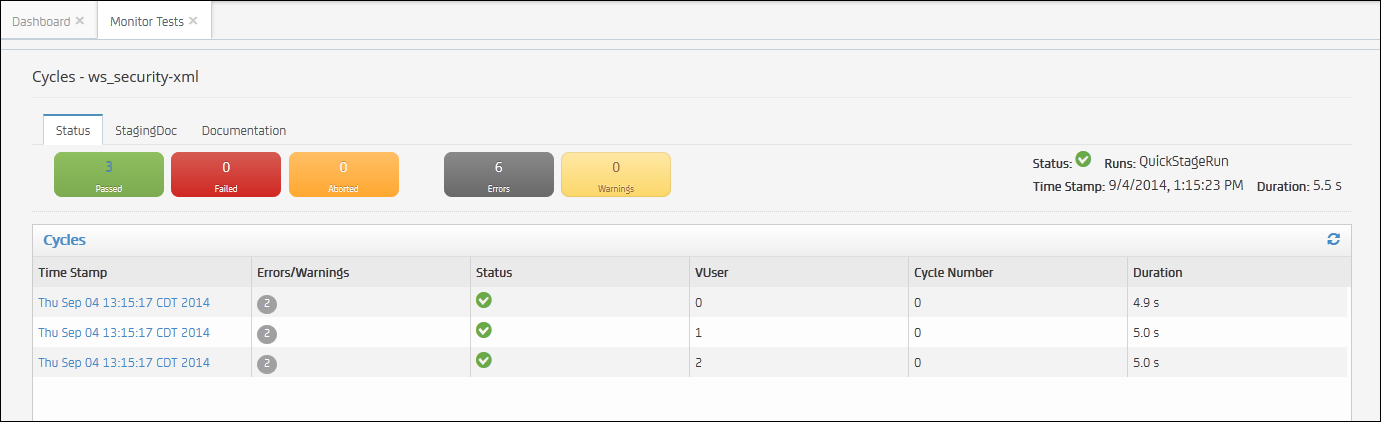Click the green status checkmark for VUser 2

coord(484,360)
